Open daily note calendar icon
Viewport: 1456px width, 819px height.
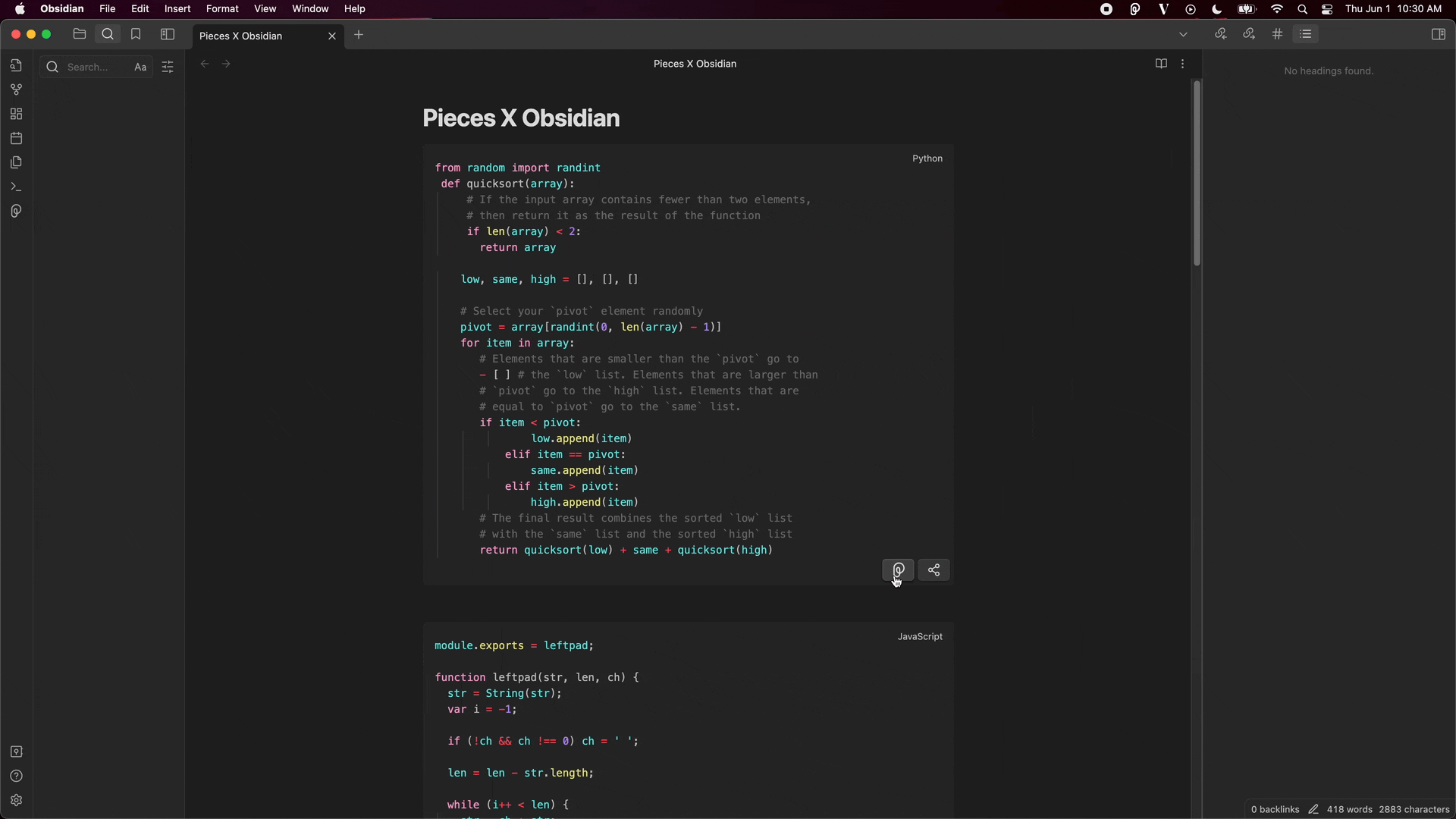point(16,138)
